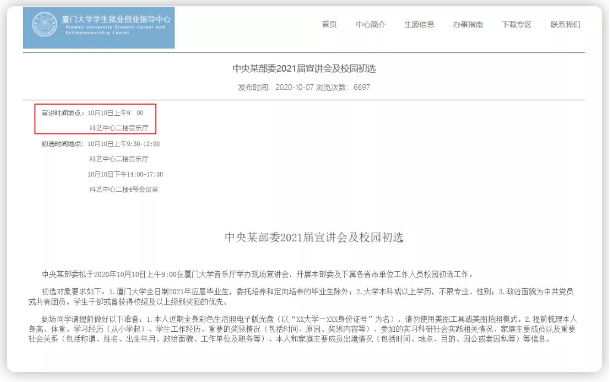This screenshot has height=382, width=610.
Task: Click 科艺中心二楼音乐厅 inside the red box
Action: tap(119, 128)
